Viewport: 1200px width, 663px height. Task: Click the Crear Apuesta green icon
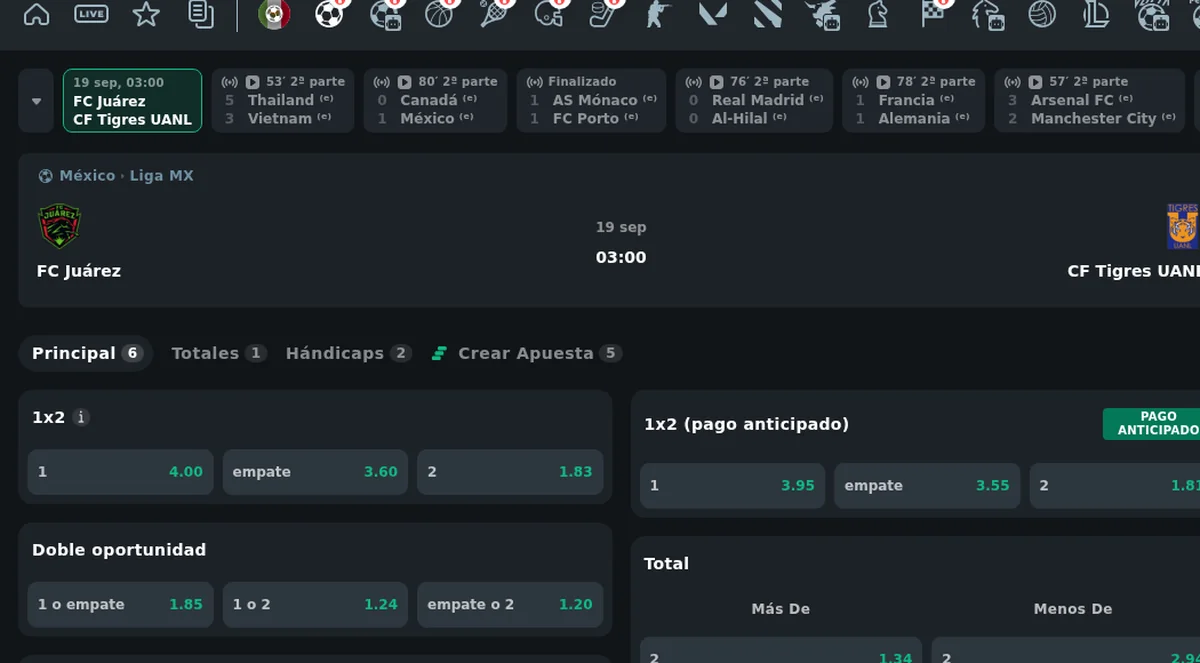coord(438,353)
